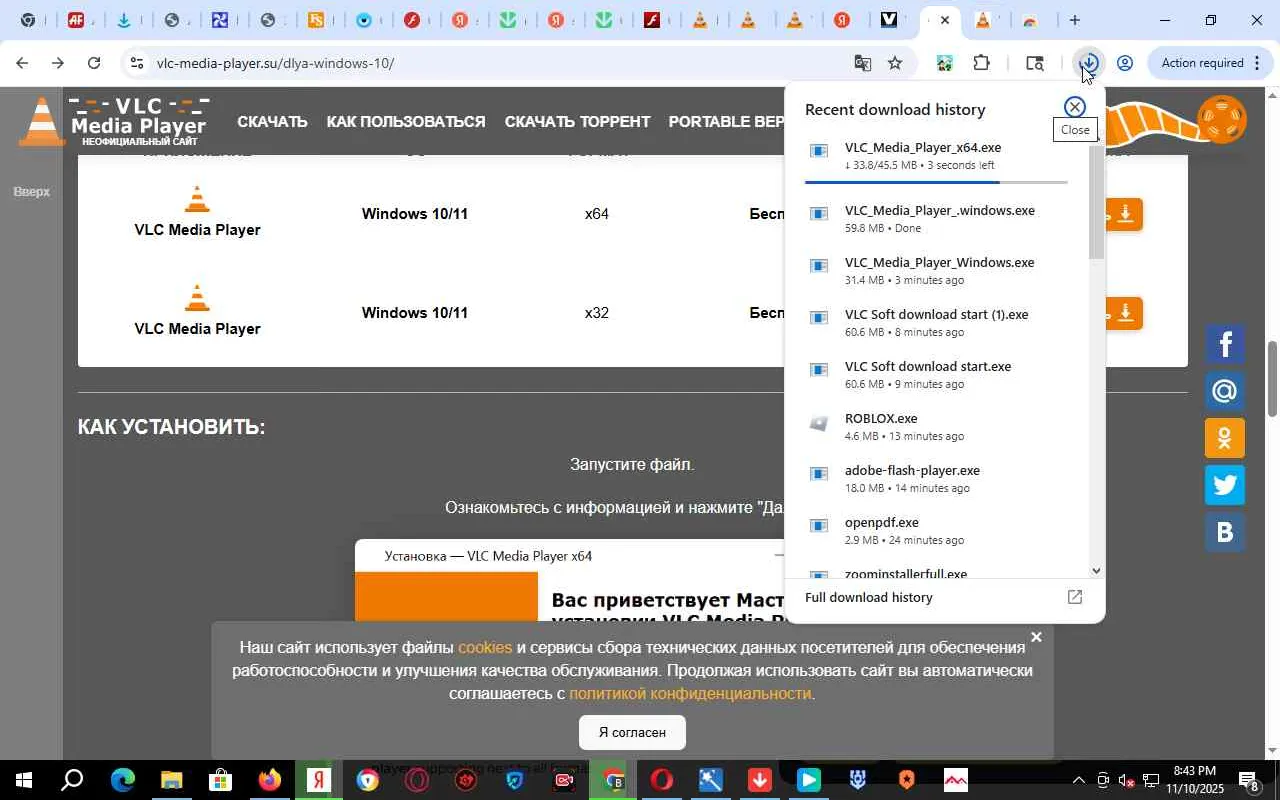Open Microsoft Edge from the taskbar

[x=122, y=780]
